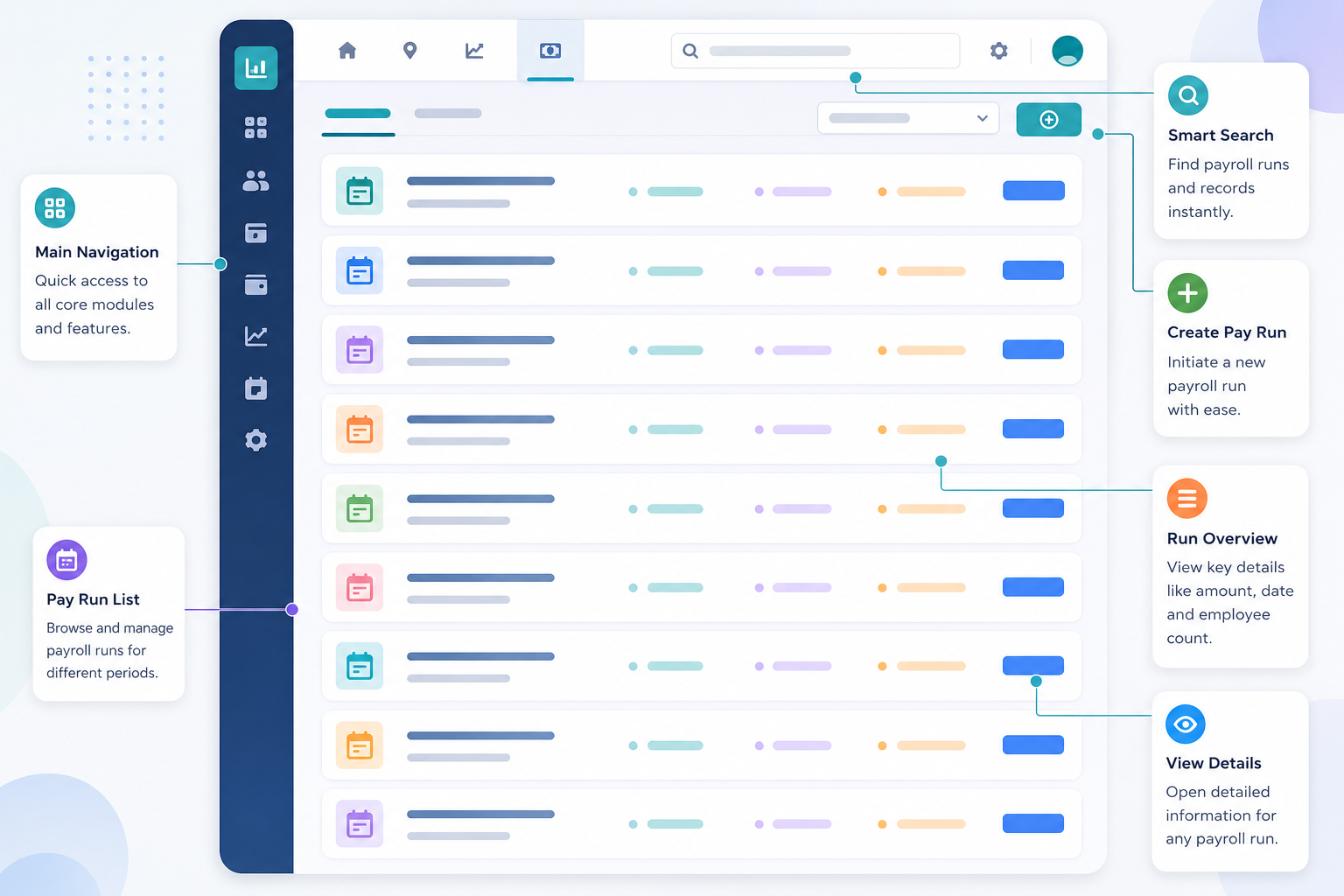Click the orange calendar icon in the fourth row
Viewport: 1344px width, 896px height.
tap(360, 429)
